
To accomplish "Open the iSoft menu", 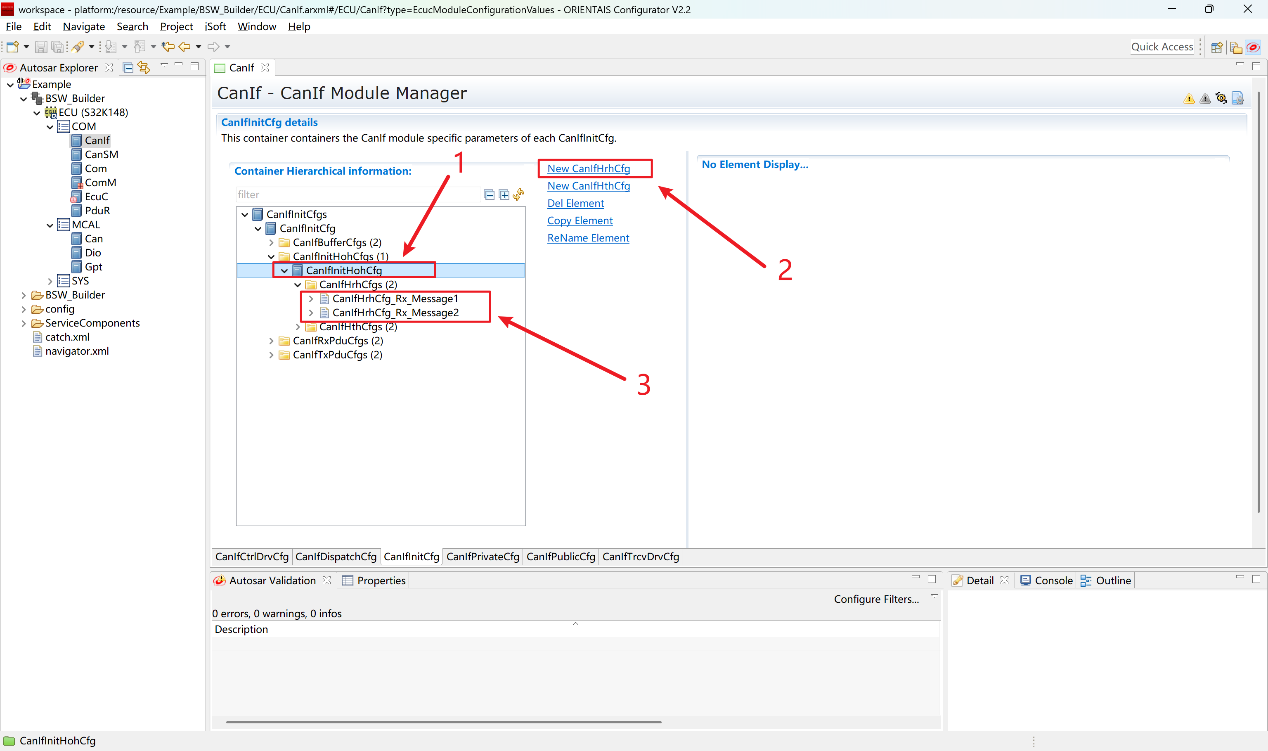I will 215,27.
